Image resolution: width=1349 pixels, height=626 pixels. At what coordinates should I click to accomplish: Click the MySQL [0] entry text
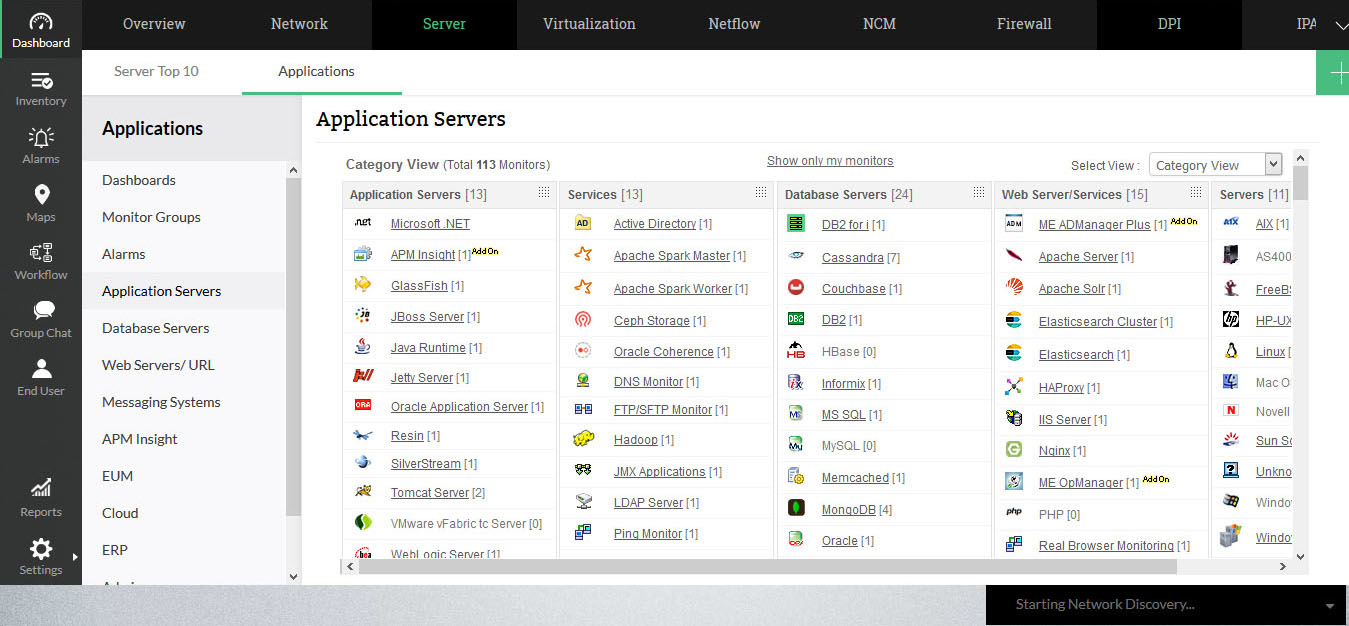pyautogui.click(x=849, y=446)
